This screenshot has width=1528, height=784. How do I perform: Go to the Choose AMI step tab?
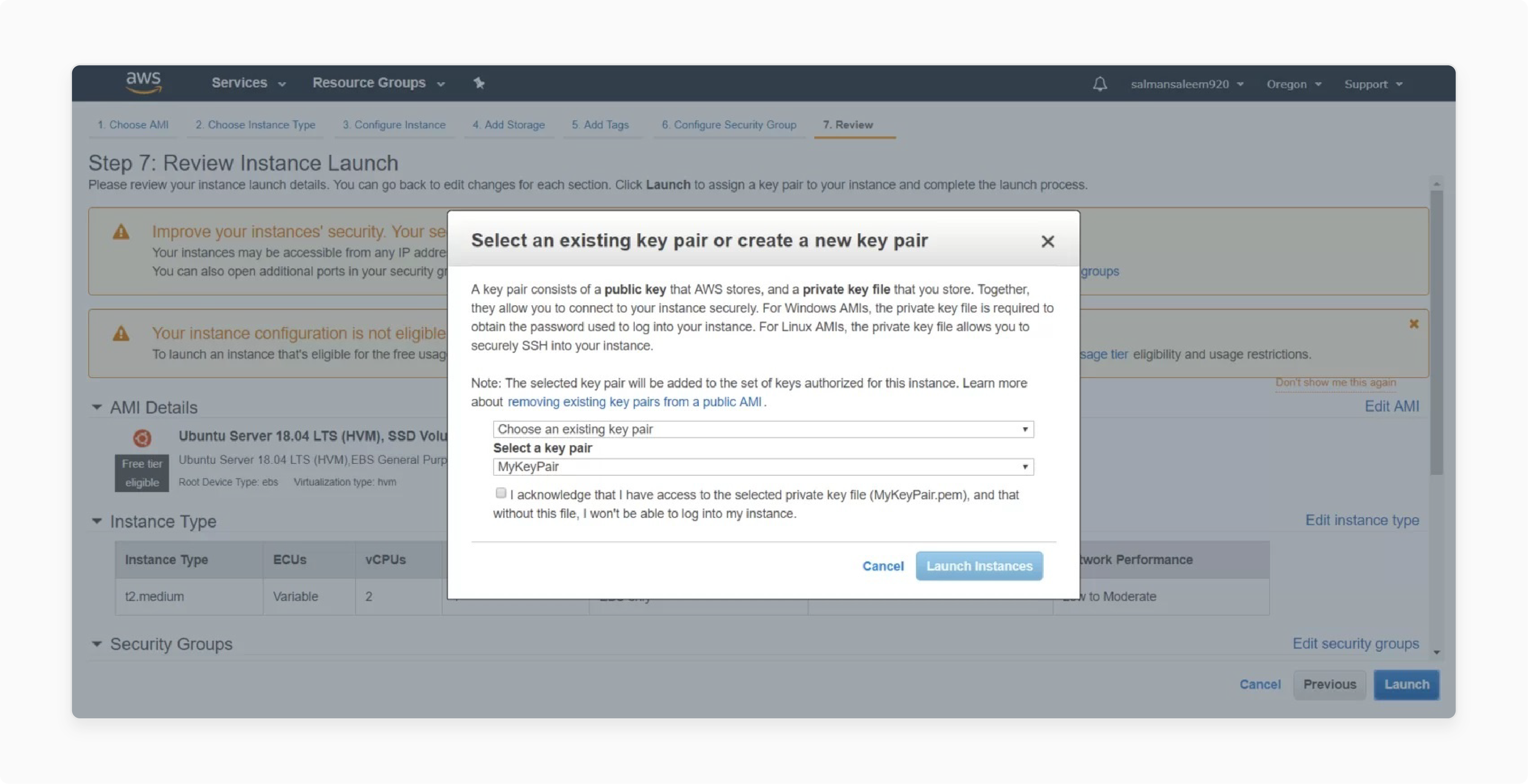tap(133, 124)
